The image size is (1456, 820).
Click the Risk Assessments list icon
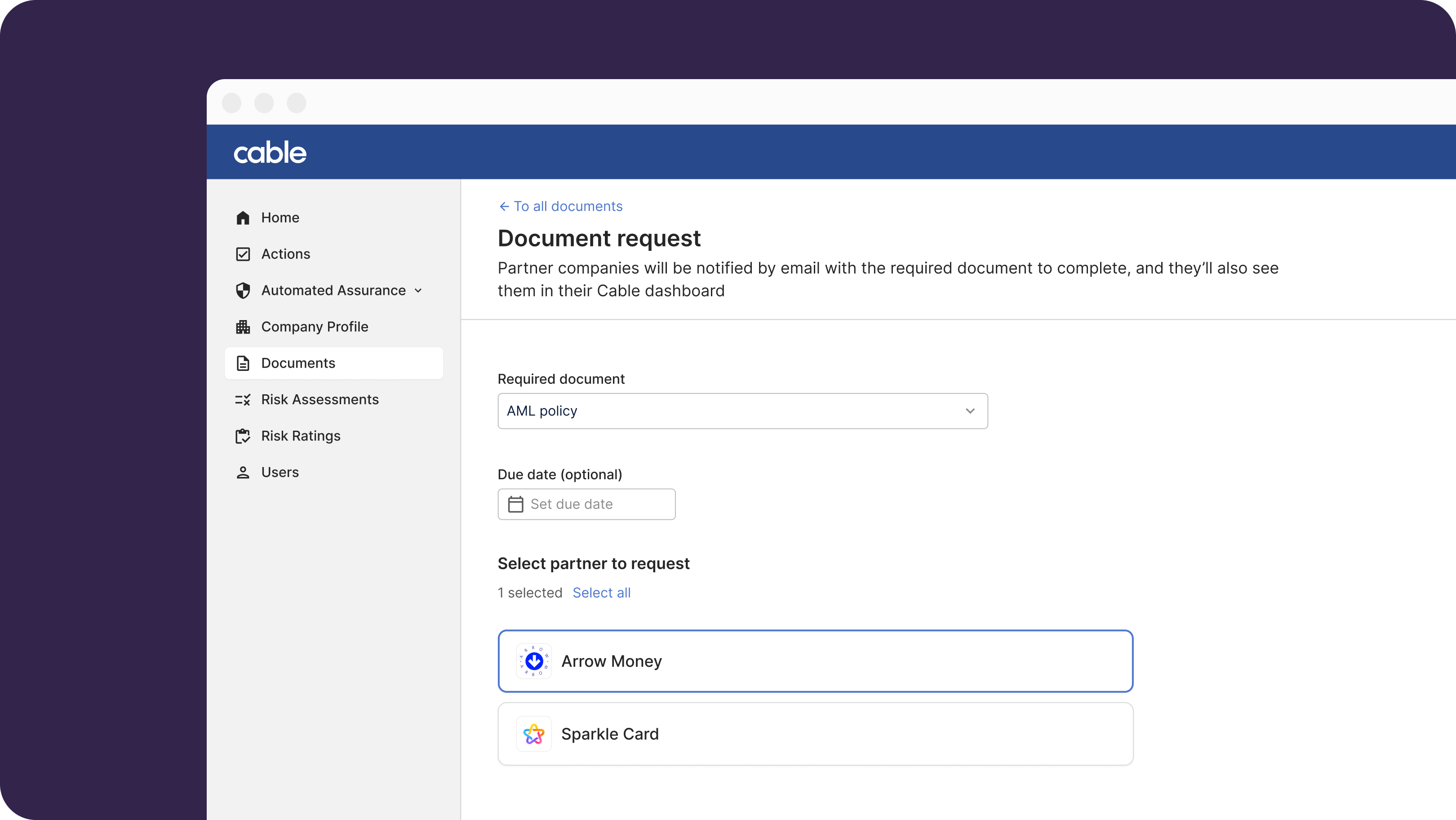point(243,400)
